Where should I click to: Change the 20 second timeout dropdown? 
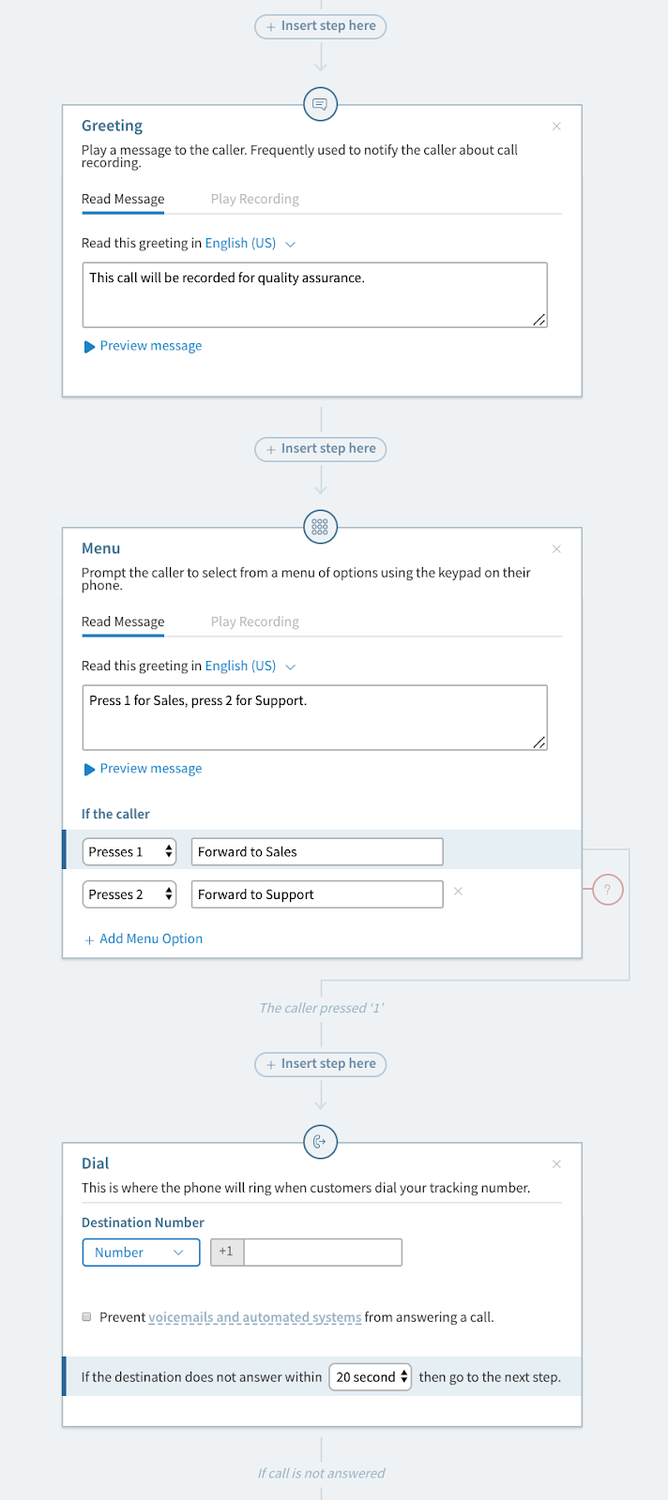(371, 1377)
